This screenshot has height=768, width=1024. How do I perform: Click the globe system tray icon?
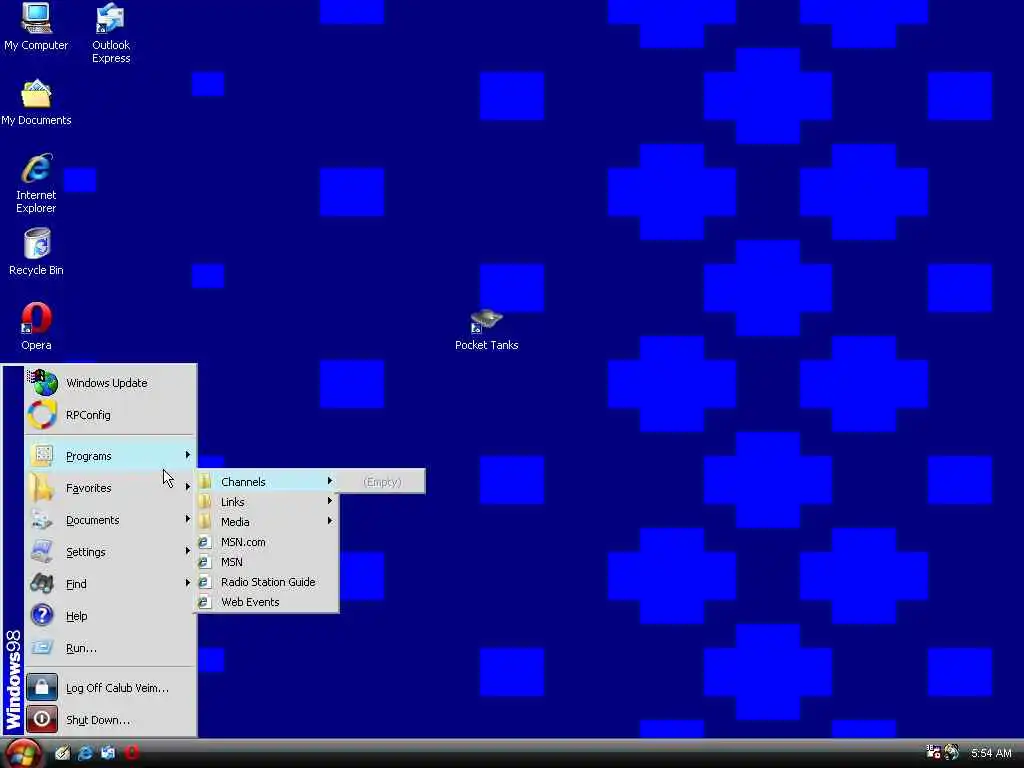point(952,752)
